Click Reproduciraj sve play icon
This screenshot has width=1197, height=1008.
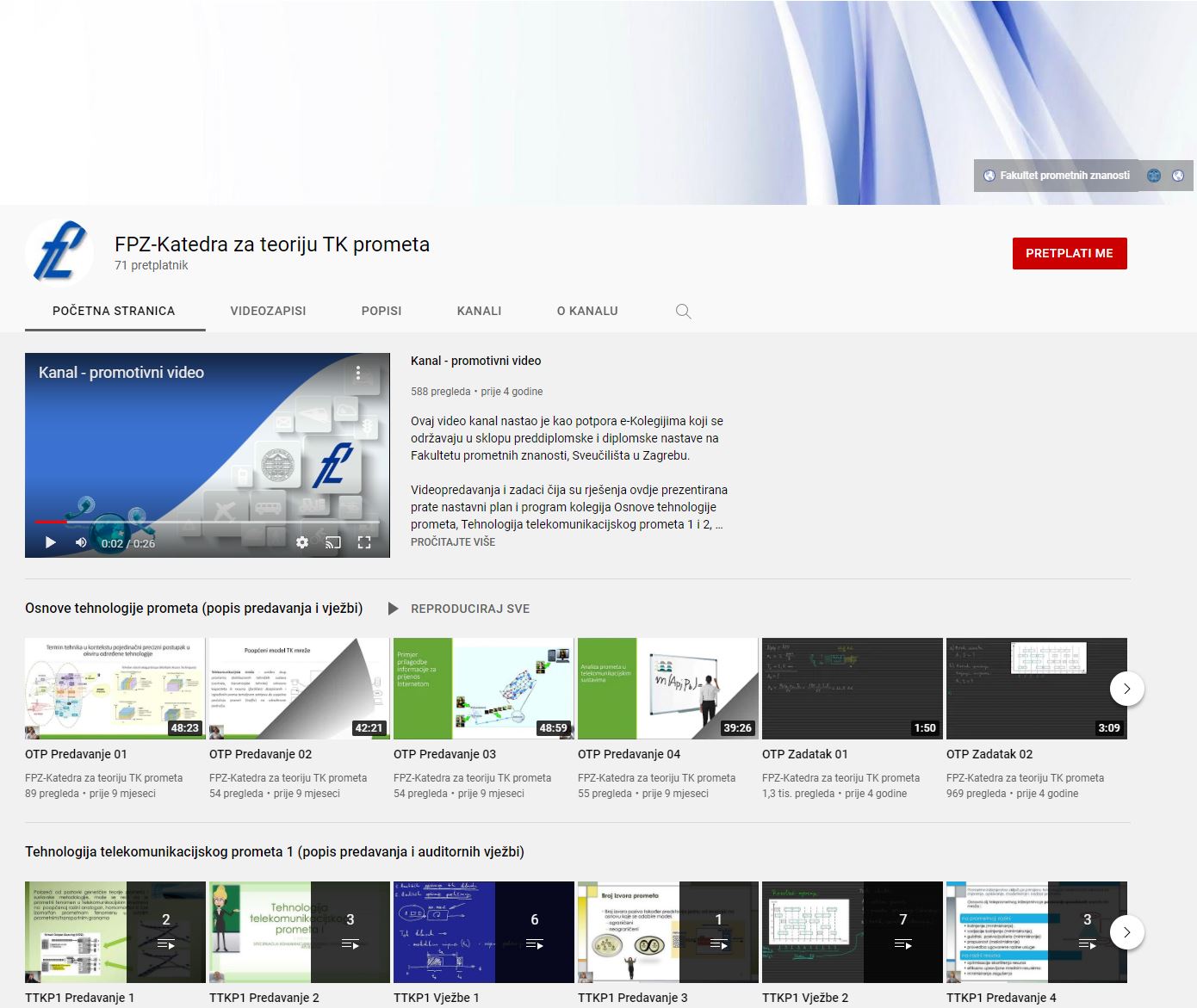click(x=394, y=609)
